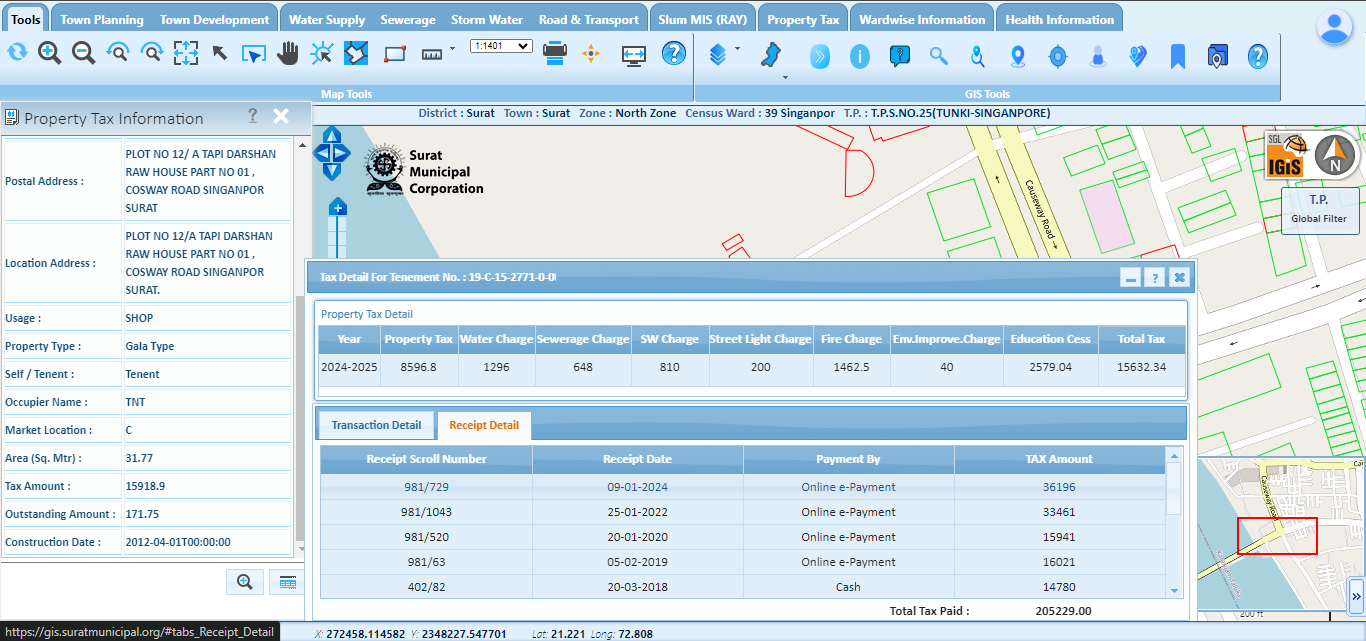Click the map pan right arrow
This screenshot has width=1366, height=641.
tap(344, 154)
